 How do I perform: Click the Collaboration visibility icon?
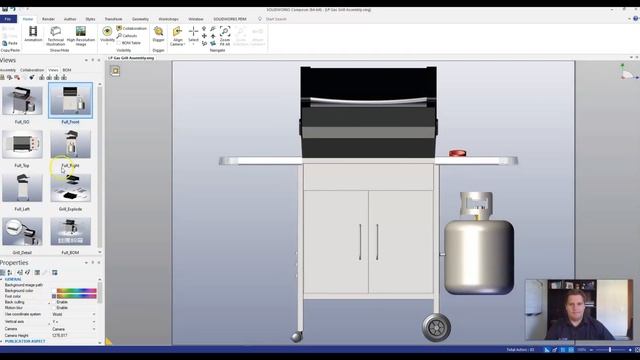[119, 28]
